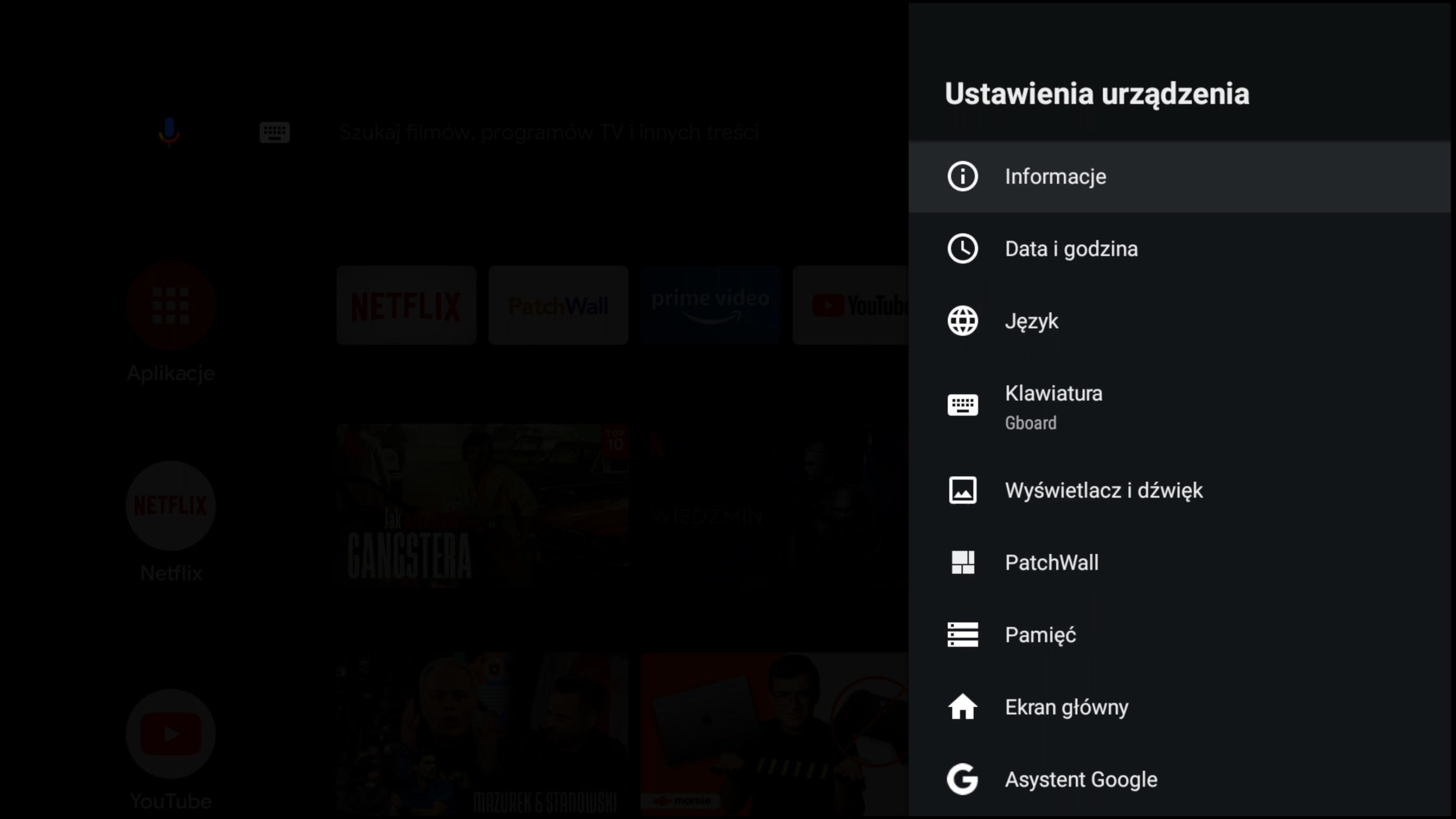Click the clock icon for date and time
Screen dimensions: 1456x819
[962, 249]
